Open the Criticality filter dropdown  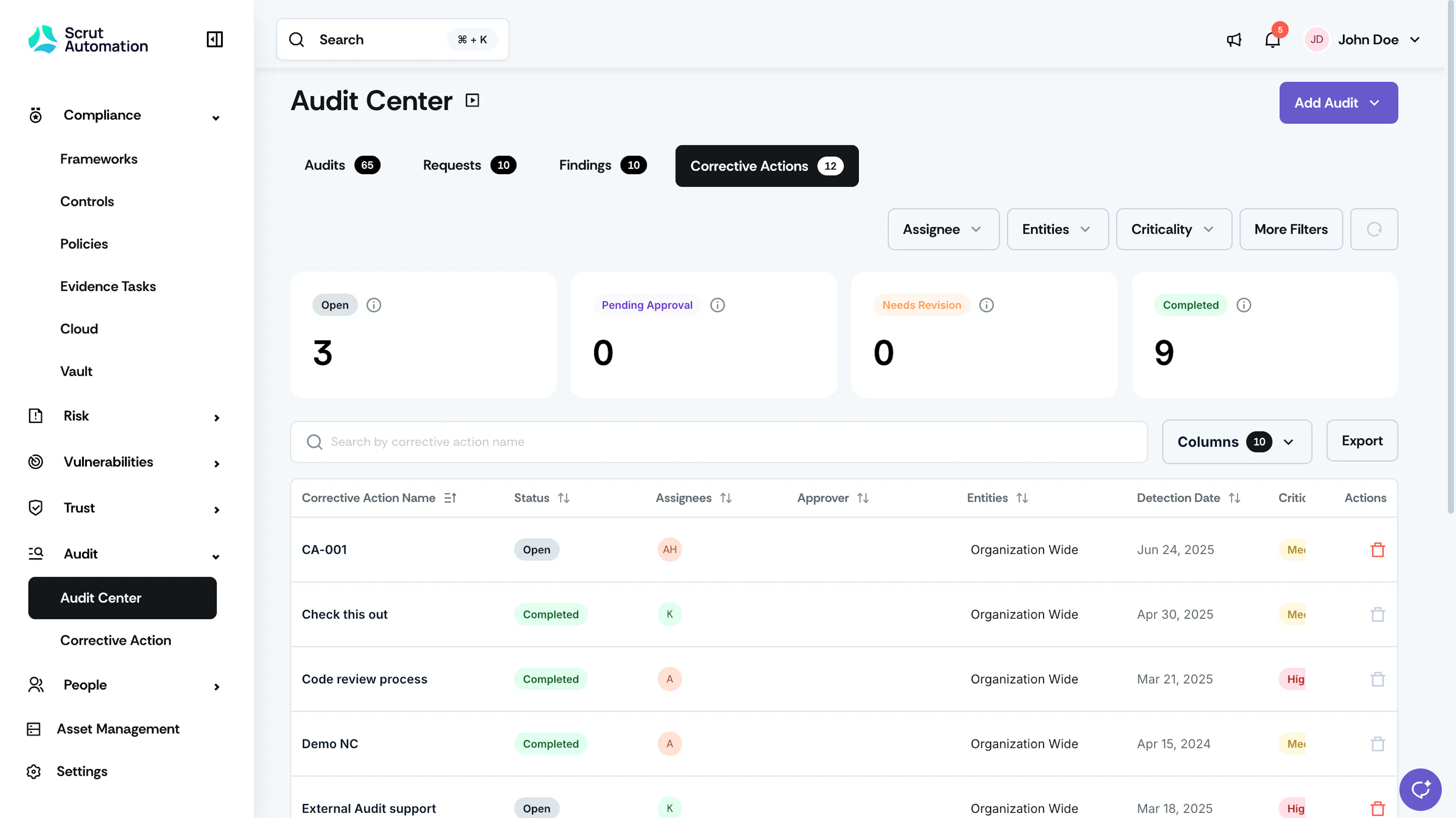(x=1174, y=229)
